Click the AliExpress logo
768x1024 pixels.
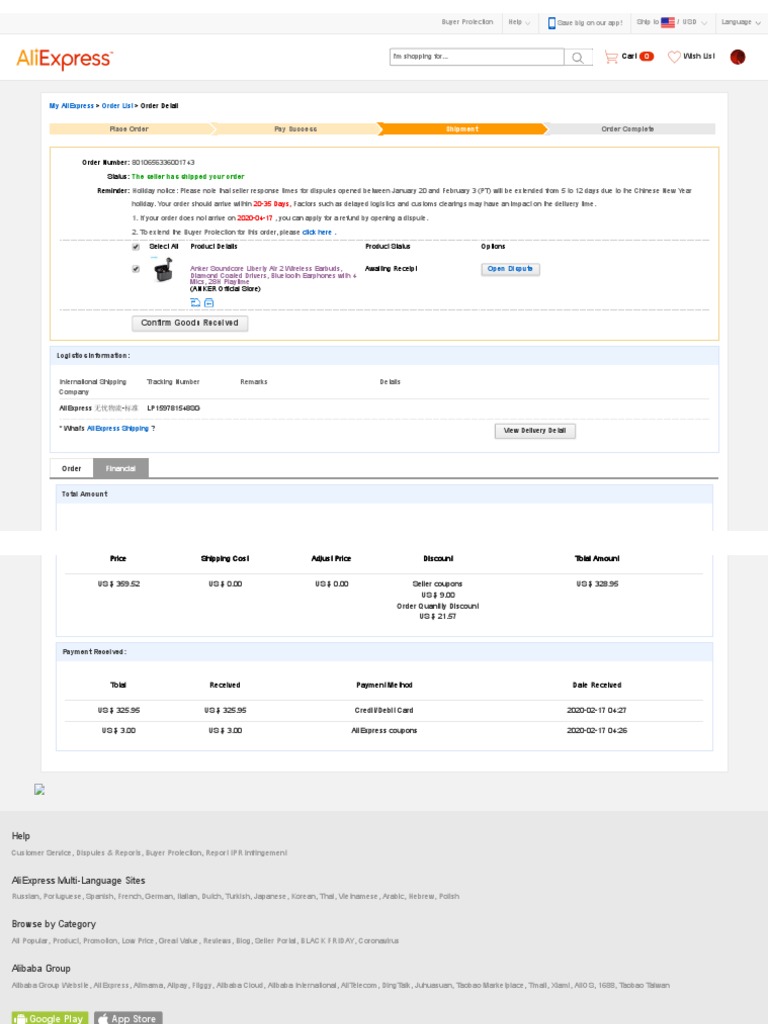click(x=64, y=59)
